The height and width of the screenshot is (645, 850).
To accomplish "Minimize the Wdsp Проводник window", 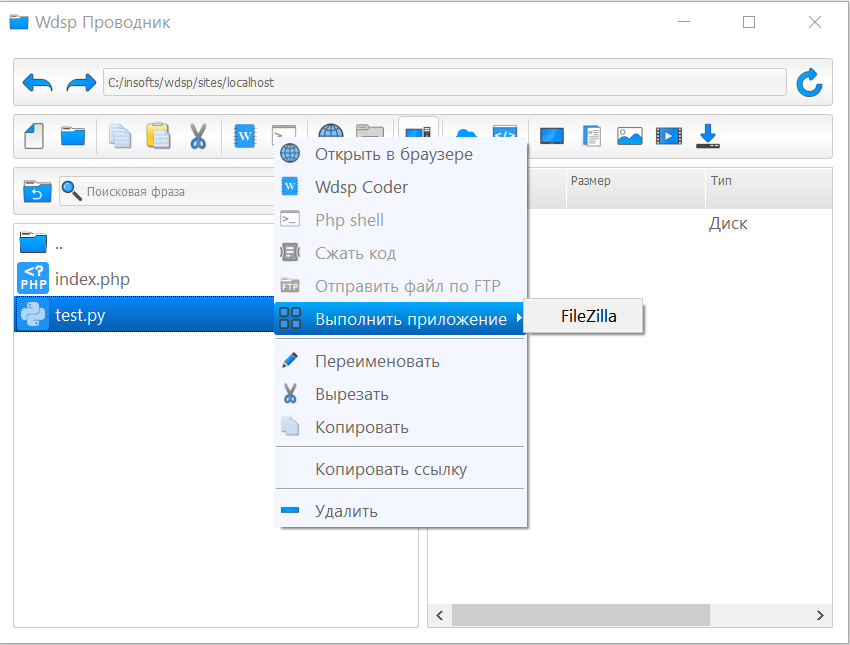I will tap(684, 22).
